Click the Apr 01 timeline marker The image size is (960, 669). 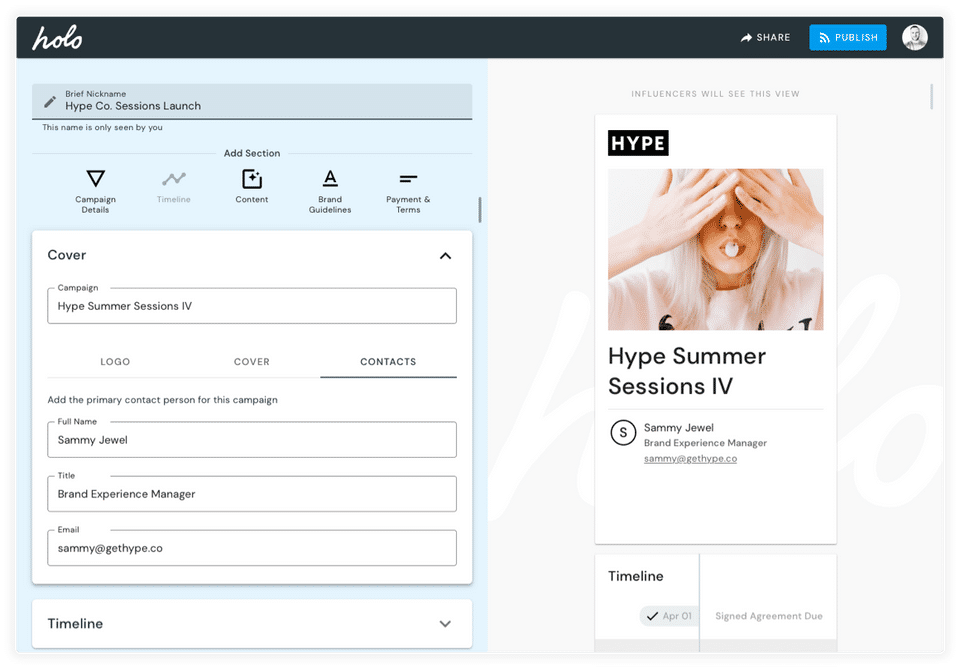pos(669,616)
